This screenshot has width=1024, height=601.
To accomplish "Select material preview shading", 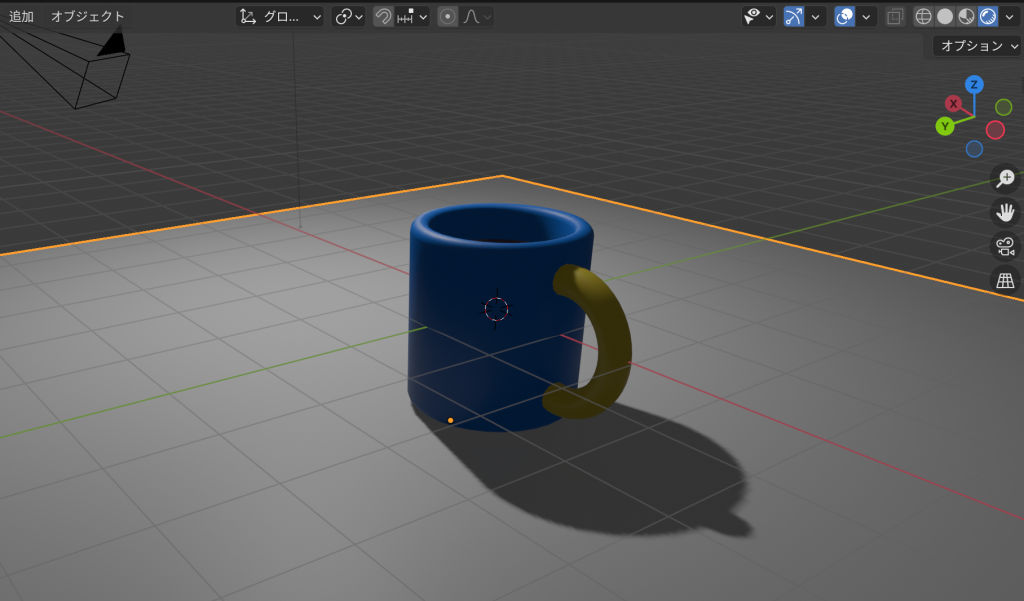I will (x=966, y=16).
